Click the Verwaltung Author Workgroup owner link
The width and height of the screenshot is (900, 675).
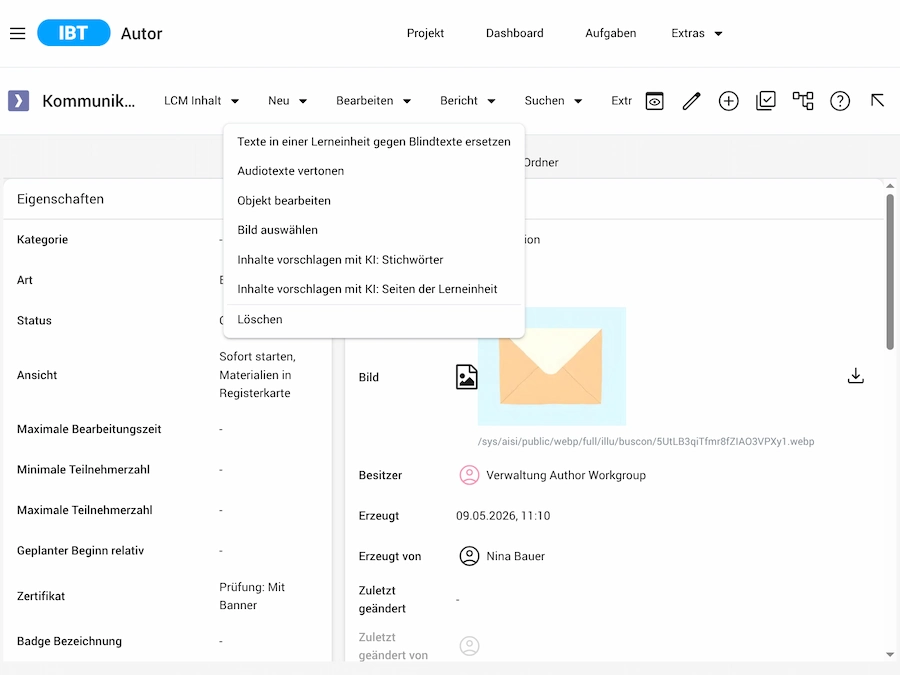(x=566, y=475)
